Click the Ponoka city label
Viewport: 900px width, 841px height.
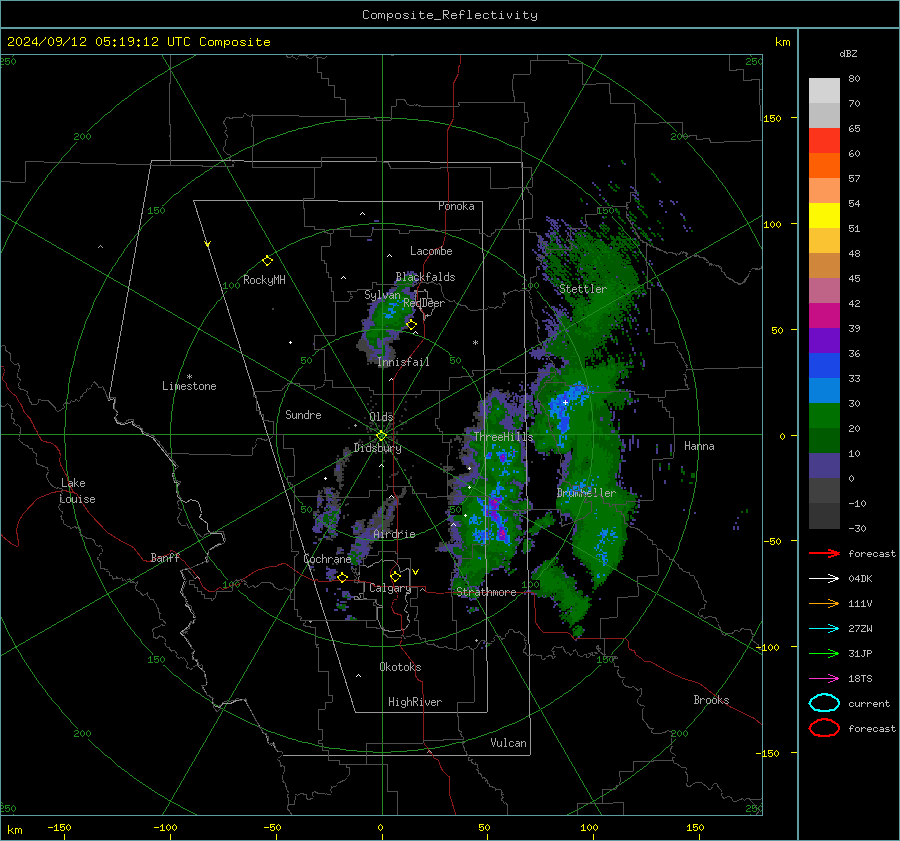coord(456,206)
